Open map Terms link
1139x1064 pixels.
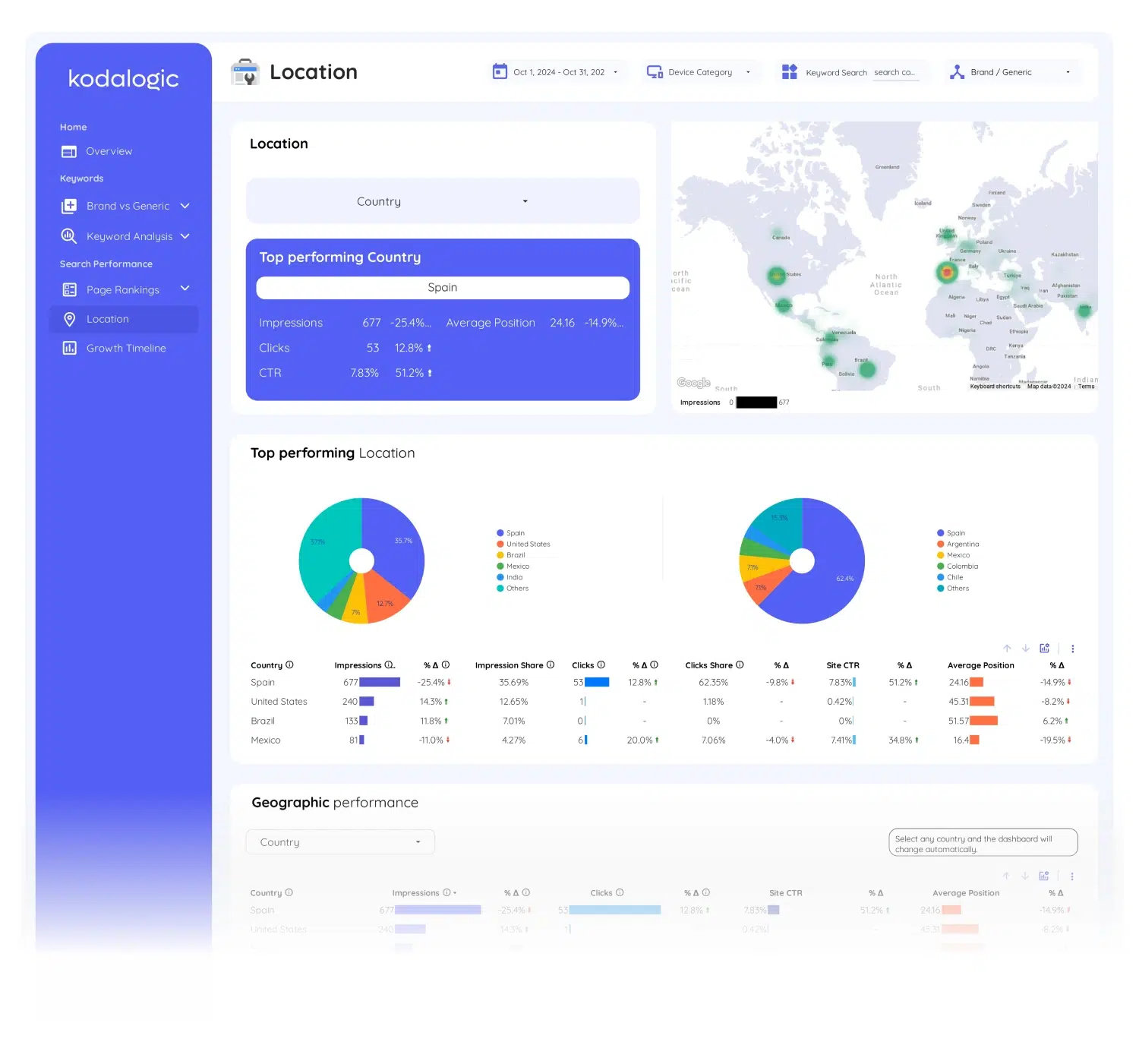(x=1087, y=387)
